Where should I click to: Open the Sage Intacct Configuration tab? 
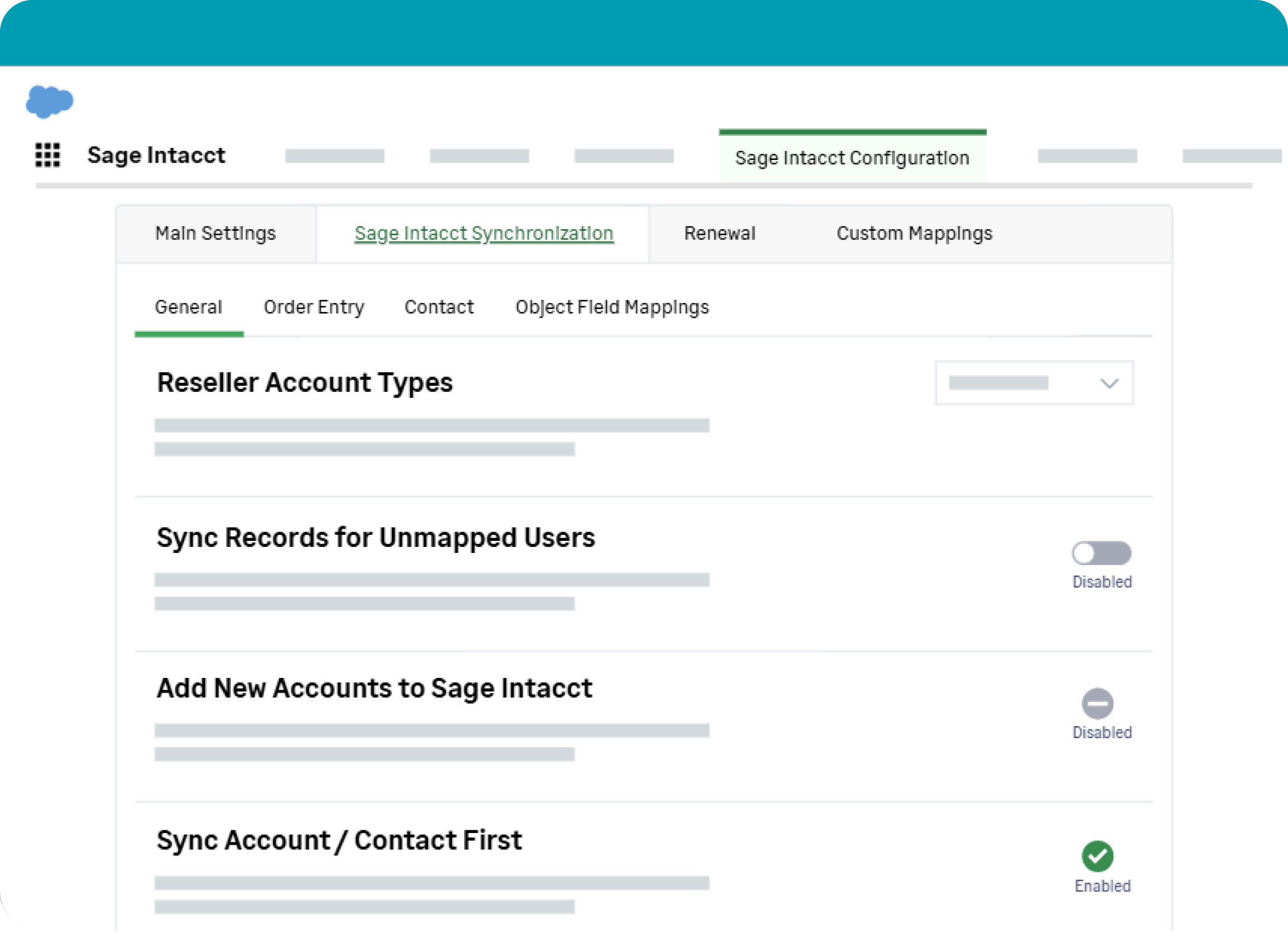click(852, 158)
